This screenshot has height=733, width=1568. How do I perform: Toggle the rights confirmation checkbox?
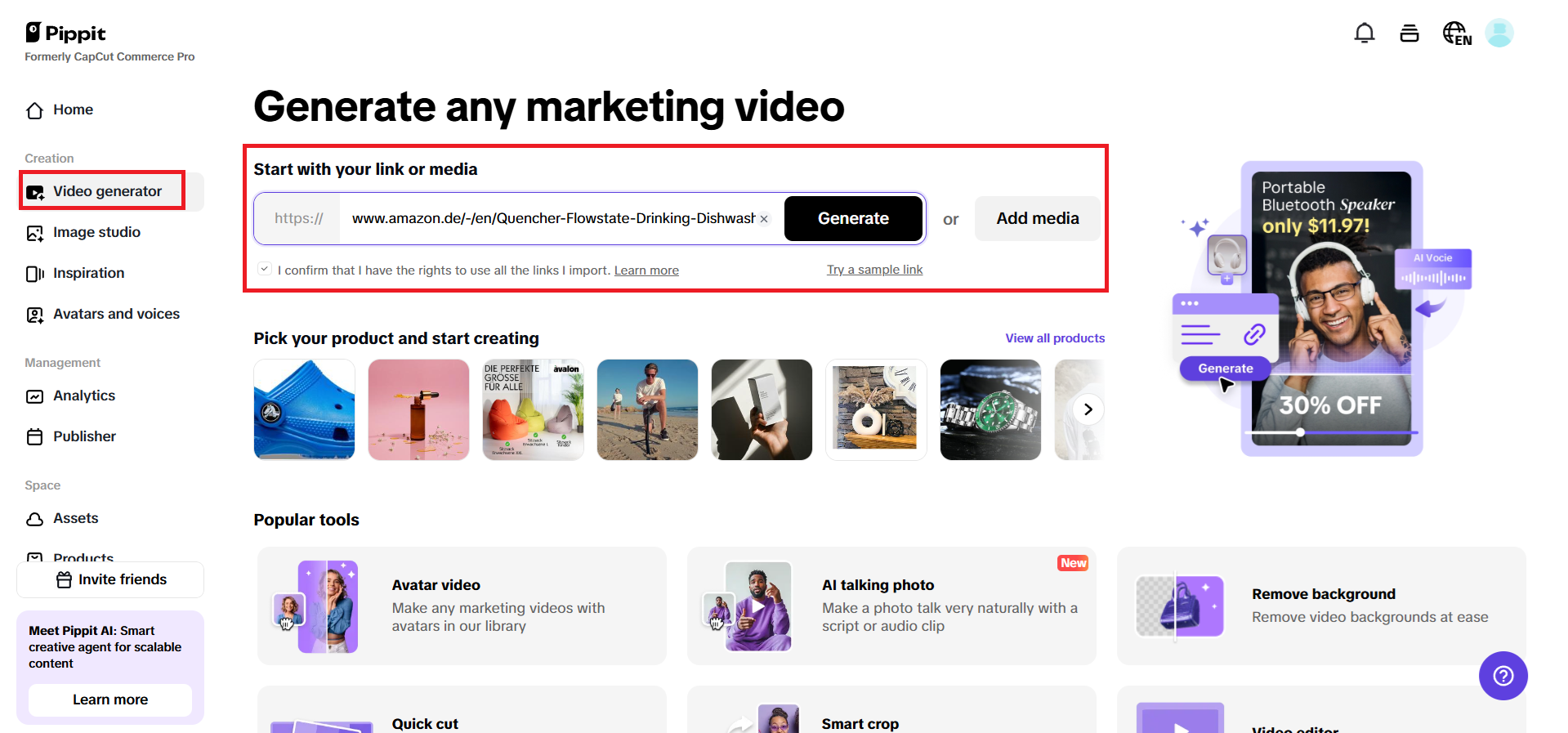pos(265,269)
